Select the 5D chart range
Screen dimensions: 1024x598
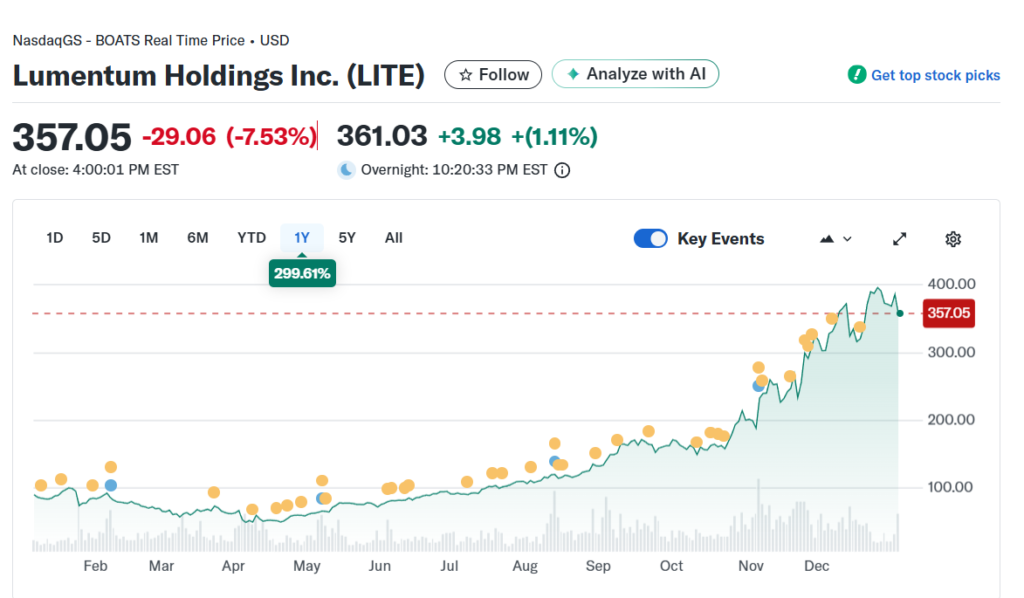[x=101, y=238]
